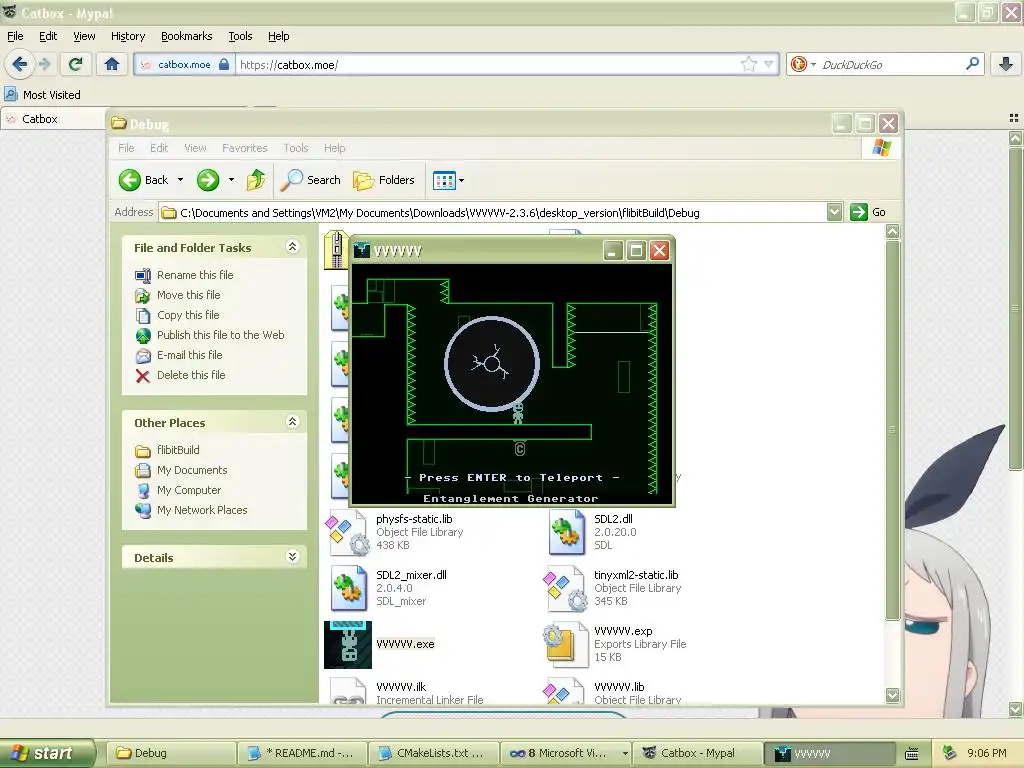Open Forward button history dropdown arrow
This screenshot has height=768, width=1024.
point(231,180)
